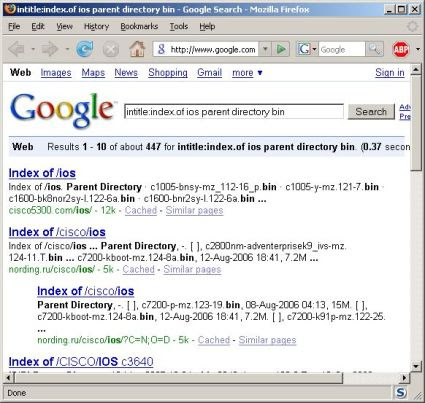This screenshot has width=425, height=403.
Task: Open indented 'Index of /cisco/ios' result
Action: [x=86, y=291]
